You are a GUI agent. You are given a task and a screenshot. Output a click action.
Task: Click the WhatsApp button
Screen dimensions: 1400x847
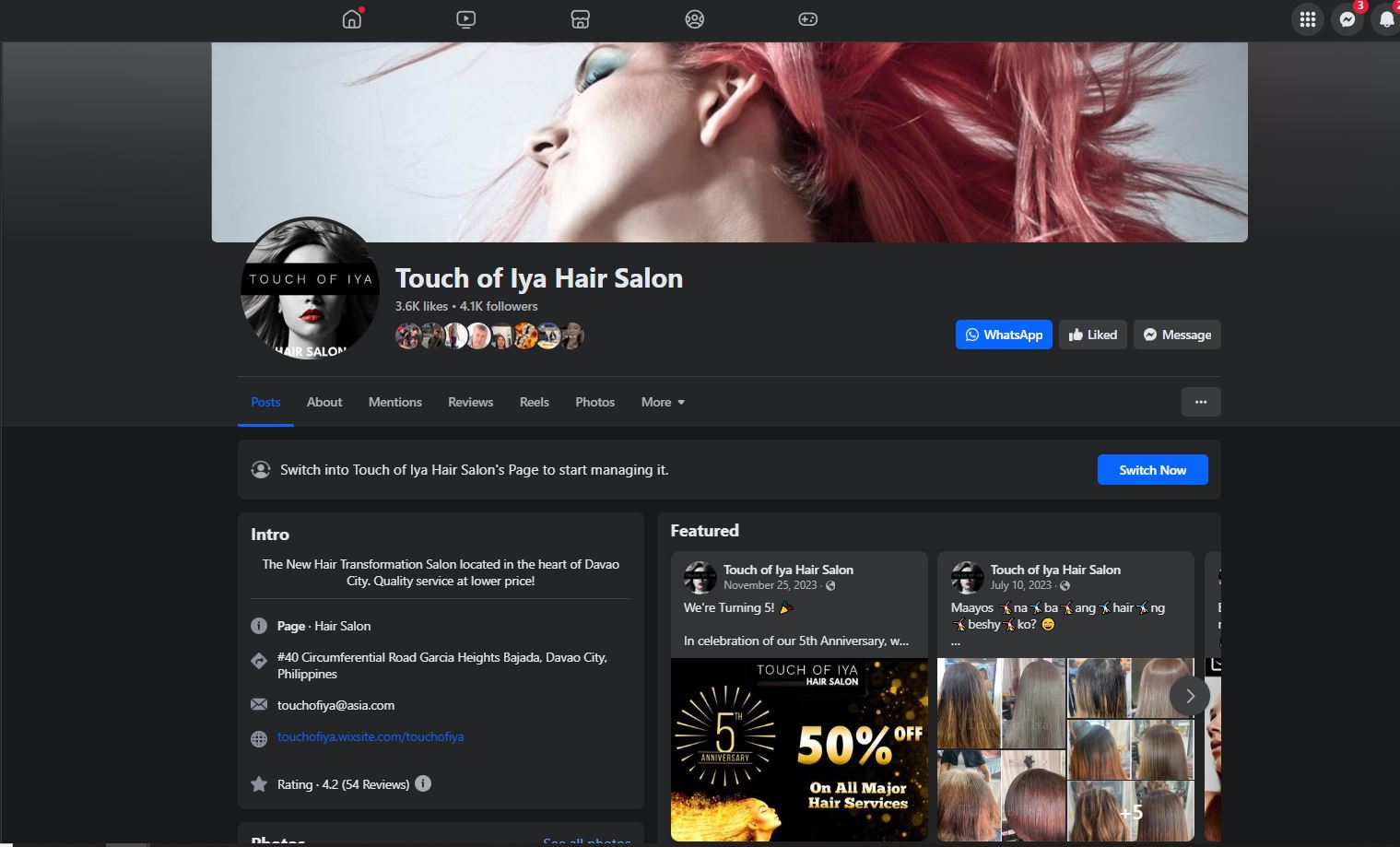coord(1004,335)
